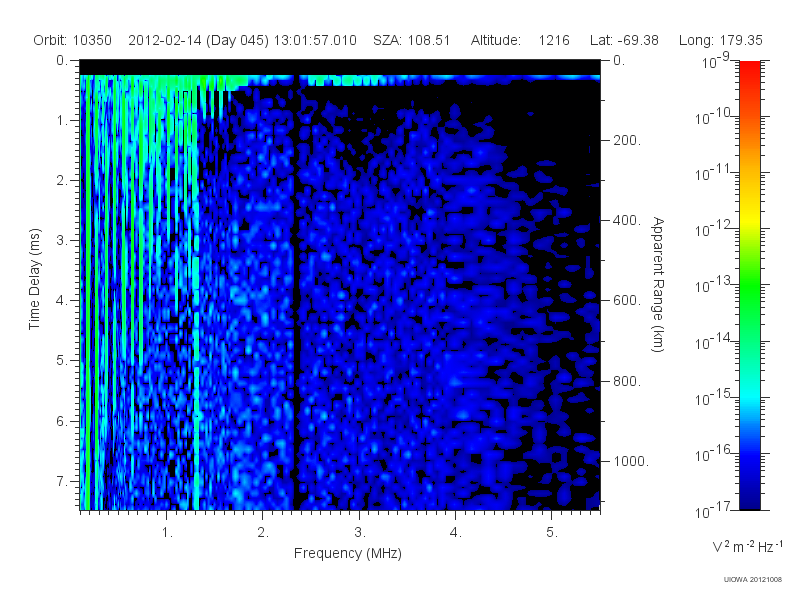This screenshot has width=800, height=600.
Task: Click the SZA: 108.51 value
Action: (411, 40)
